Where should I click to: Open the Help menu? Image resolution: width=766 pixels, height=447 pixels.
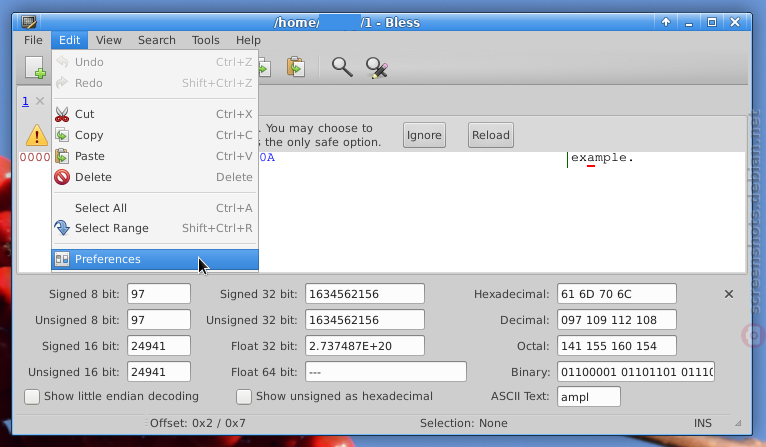click(x=248, y=40)
